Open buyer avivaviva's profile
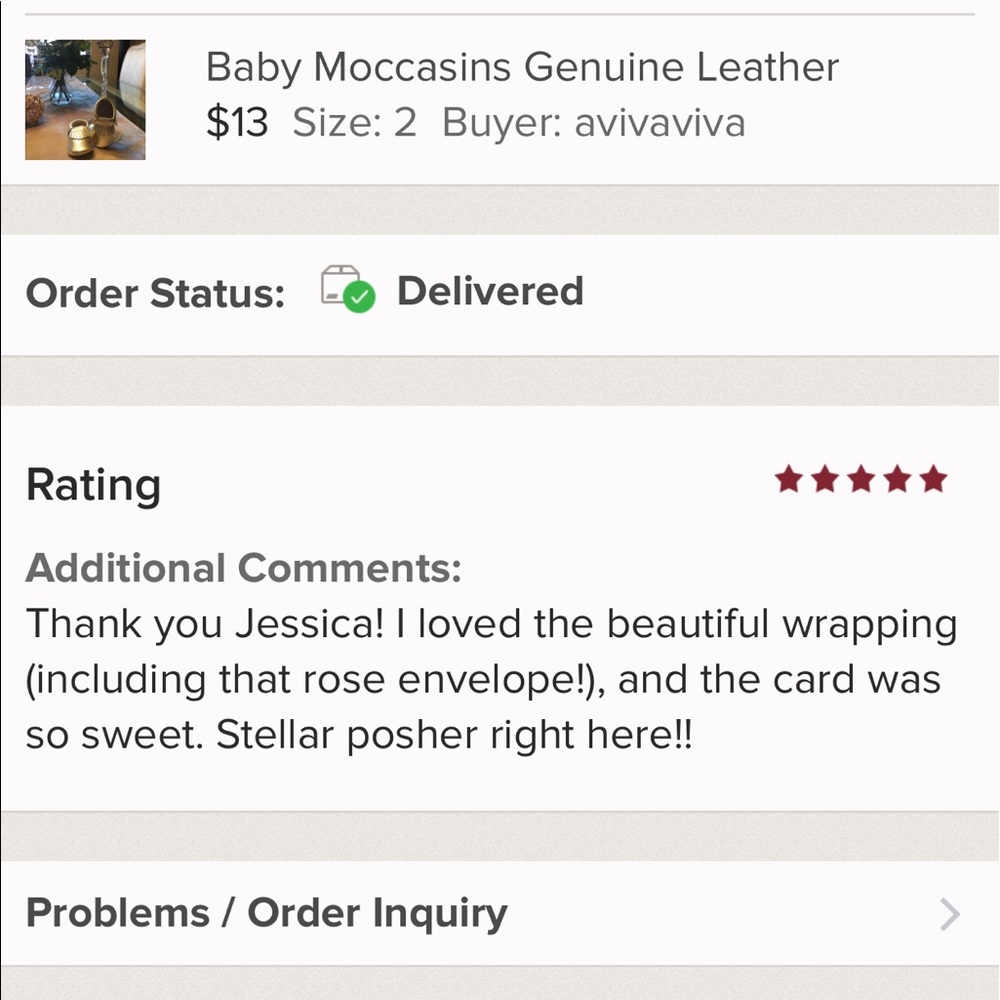 click(x=659, y=123)
